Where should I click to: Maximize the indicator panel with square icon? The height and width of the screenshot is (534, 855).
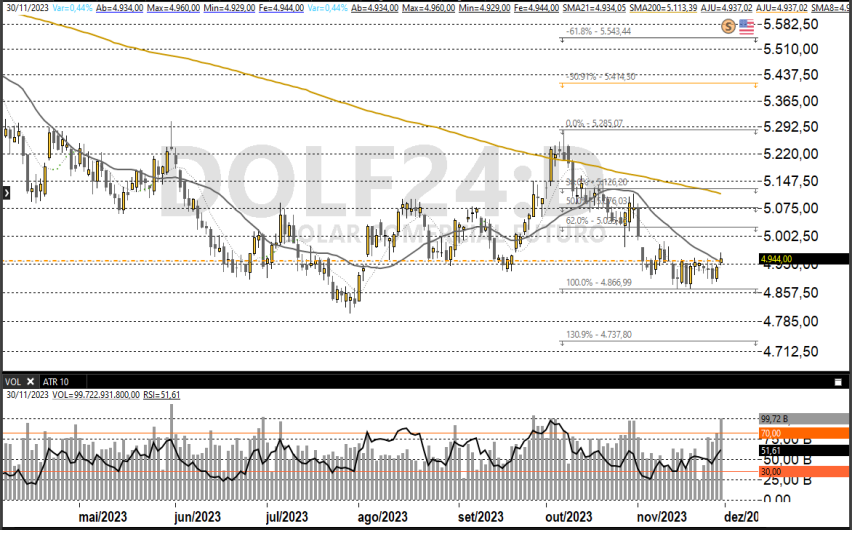pos(837,382)
